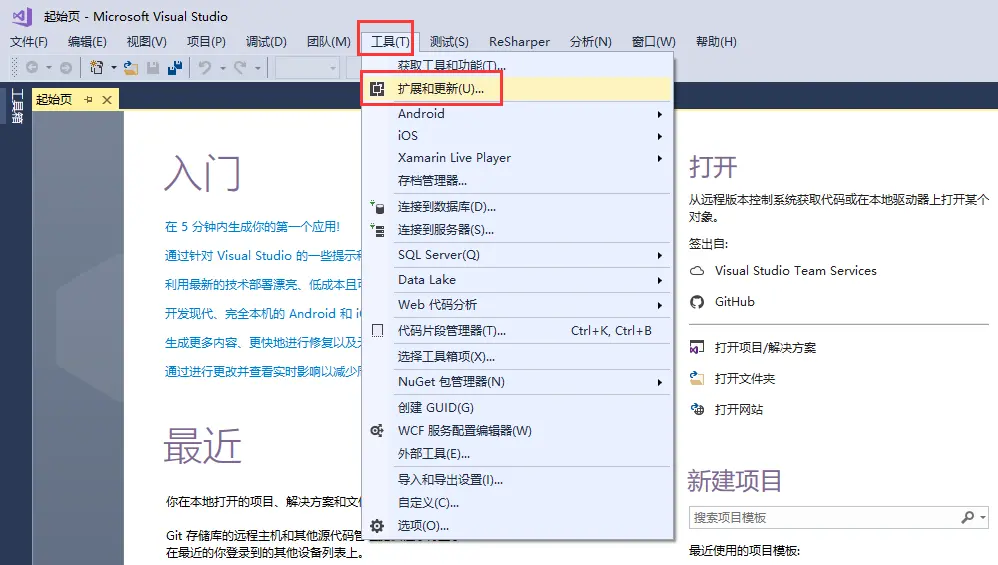Open the empty configuration combo box in toolbar

coord(307,67)
